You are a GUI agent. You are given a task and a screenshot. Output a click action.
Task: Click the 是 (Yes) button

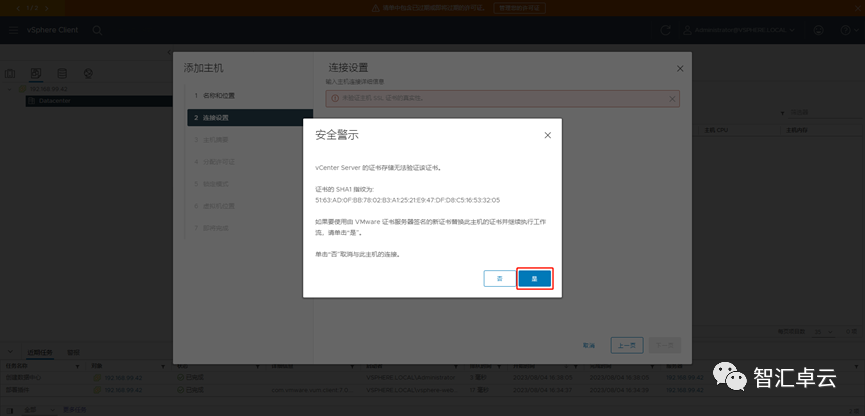point(534,279)
